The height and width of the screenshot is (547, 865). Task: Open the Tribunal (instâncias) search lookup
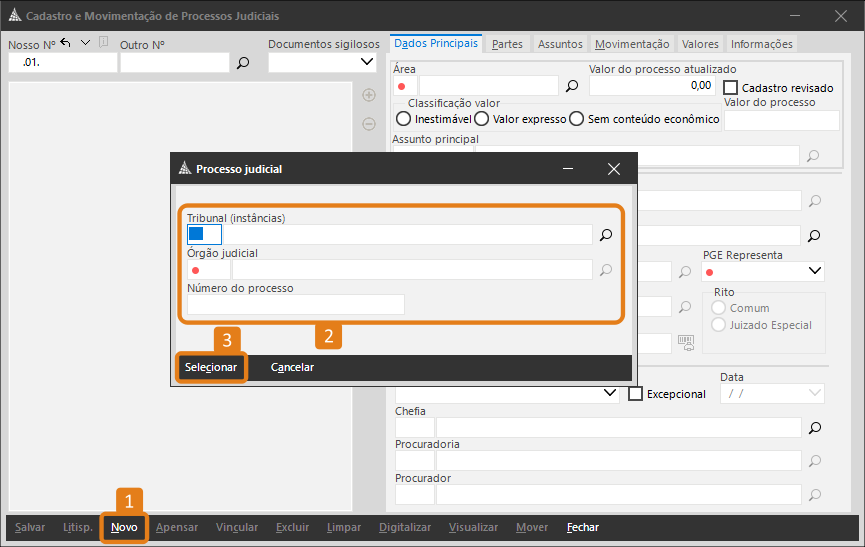coord(605,235)
